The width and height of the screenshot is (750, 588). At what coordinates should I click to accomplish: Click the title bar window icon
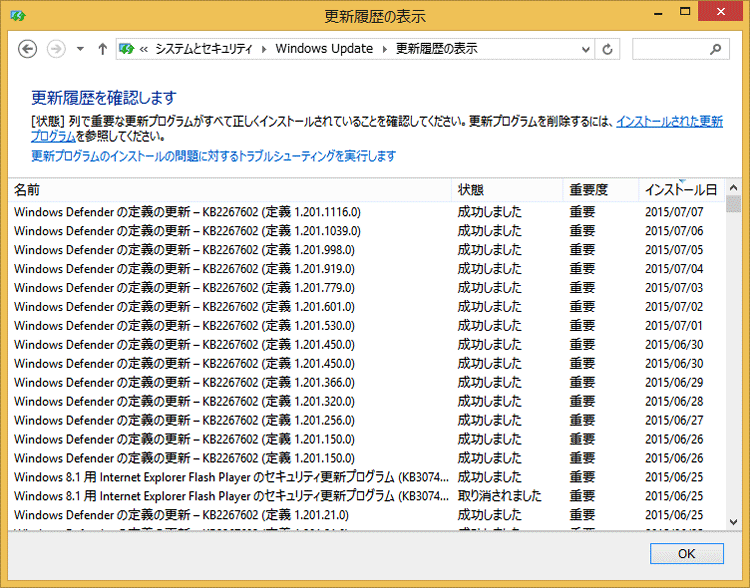click(x=18, y=16)
